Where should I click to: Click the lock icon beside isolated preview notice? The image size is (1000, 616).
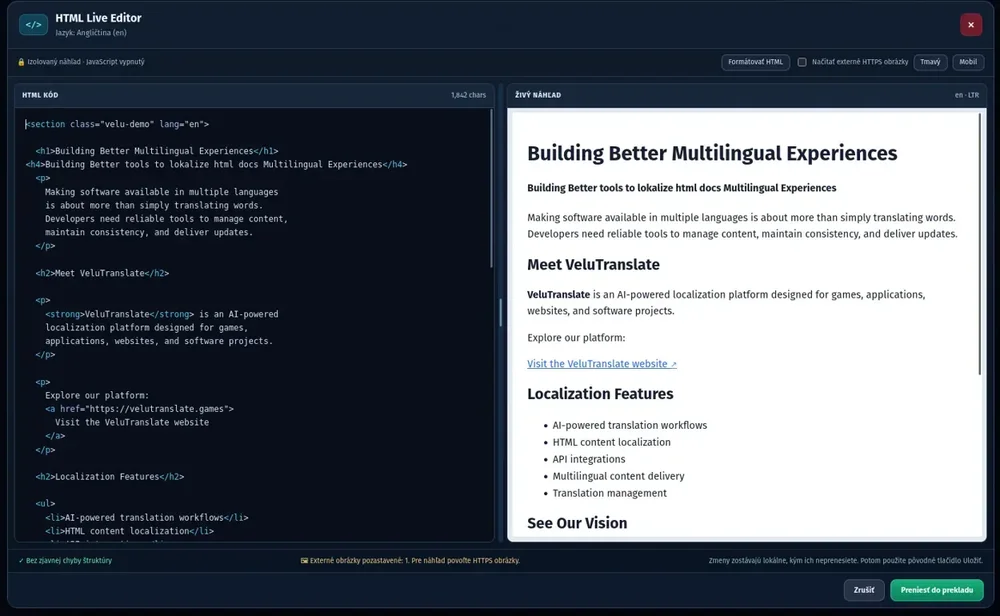pos(21,62)
